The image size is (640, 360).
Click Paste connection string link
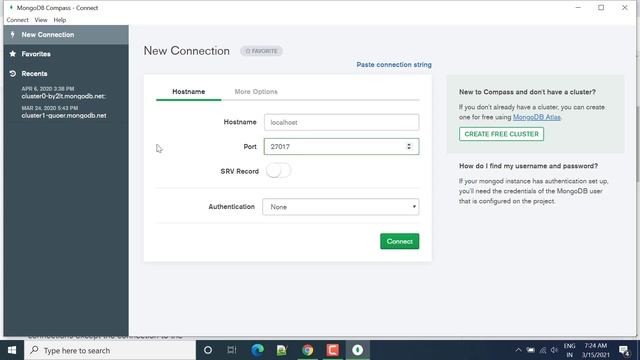point(394,65)
